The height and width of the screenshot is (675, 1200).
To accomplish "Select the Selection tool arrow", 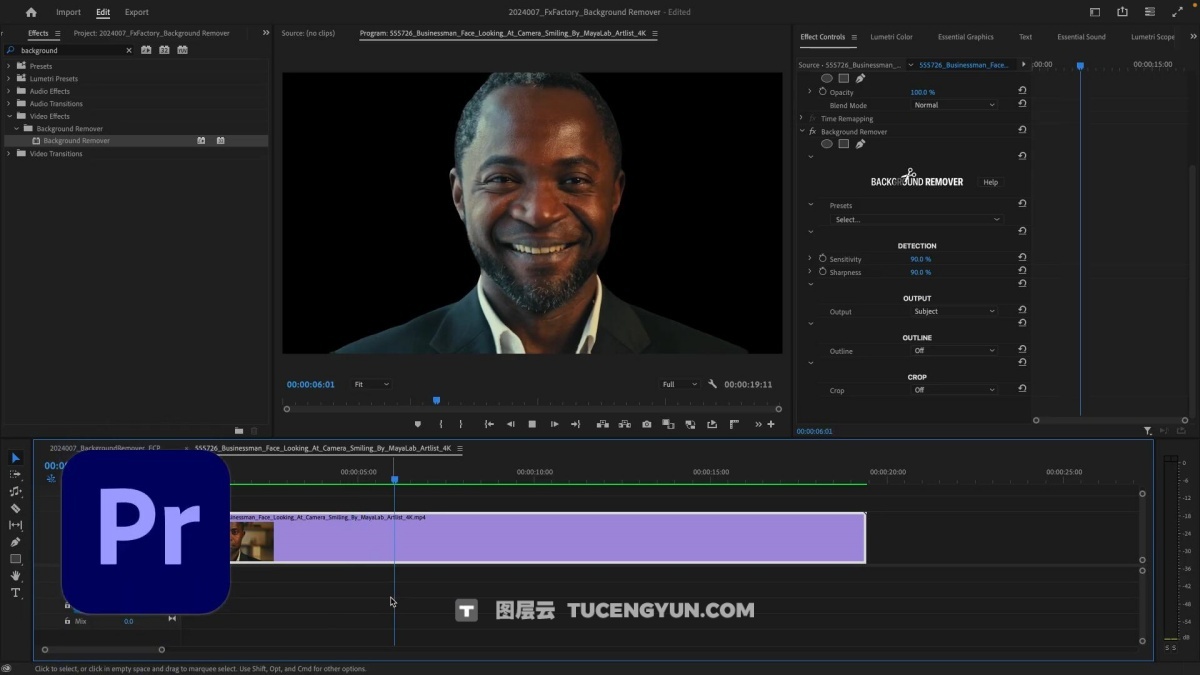I will [15, 458].
